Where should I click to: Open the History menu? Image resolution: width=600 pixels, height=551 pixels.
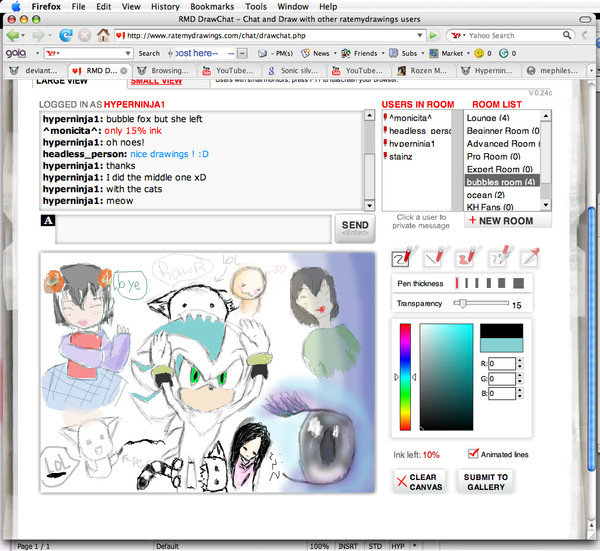(165, 7)
